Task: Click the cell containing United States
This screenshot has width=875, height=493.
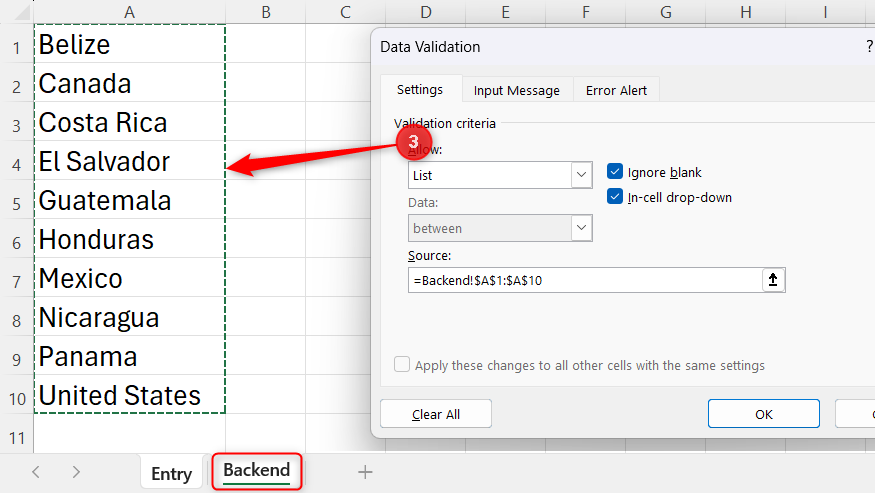Action: pos(129,395)
